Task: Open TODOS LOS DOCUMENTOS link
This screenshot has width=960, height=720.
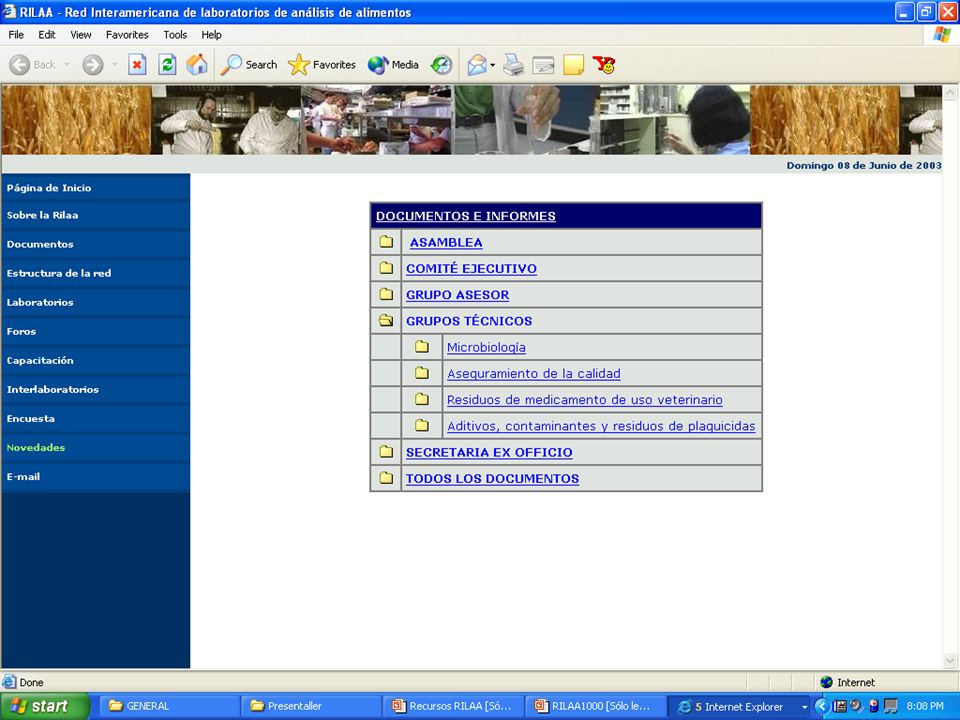Action: pyautogui.click(x=492, y=479)
